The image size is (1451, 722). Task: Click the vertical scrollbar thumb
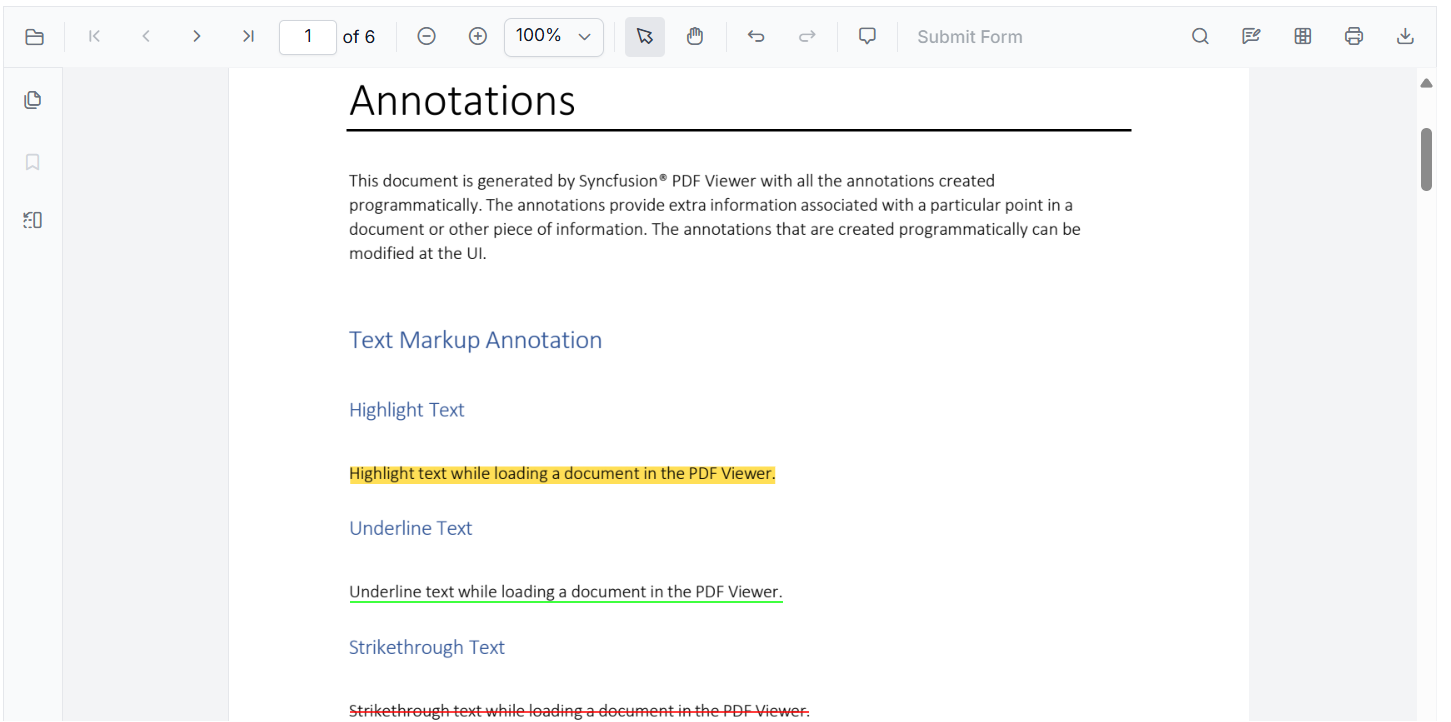pos(1426,159)
